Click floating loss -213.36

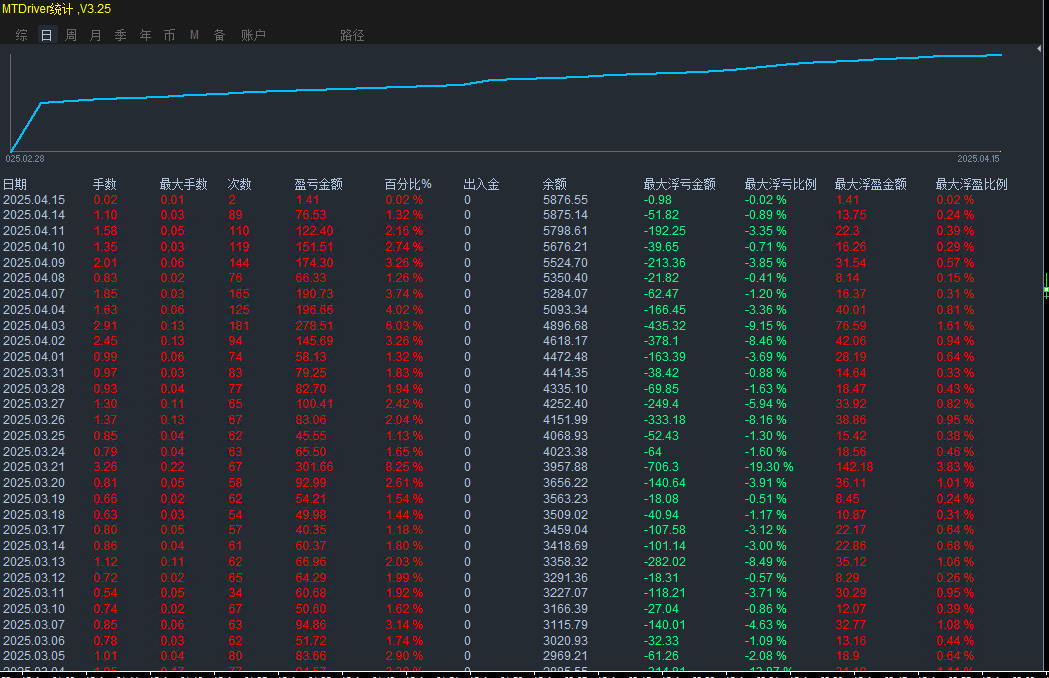coord(664,262)
